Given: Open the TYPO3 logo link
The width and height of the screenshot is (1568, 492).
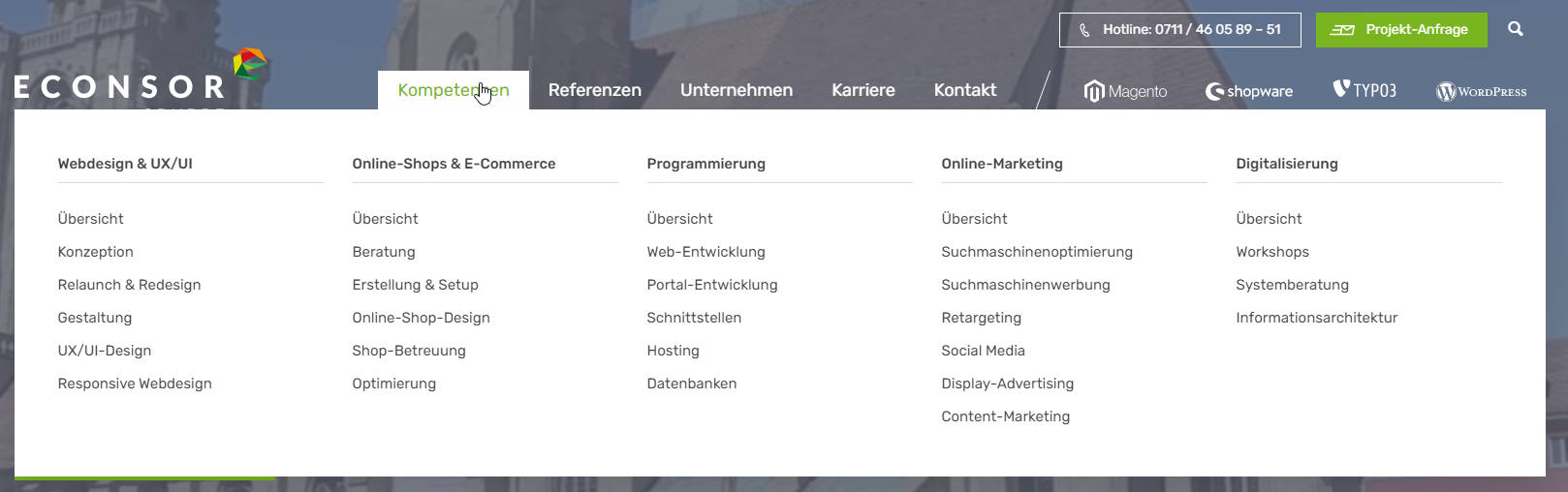Looking at the screenshot, I should [1364, 90].
